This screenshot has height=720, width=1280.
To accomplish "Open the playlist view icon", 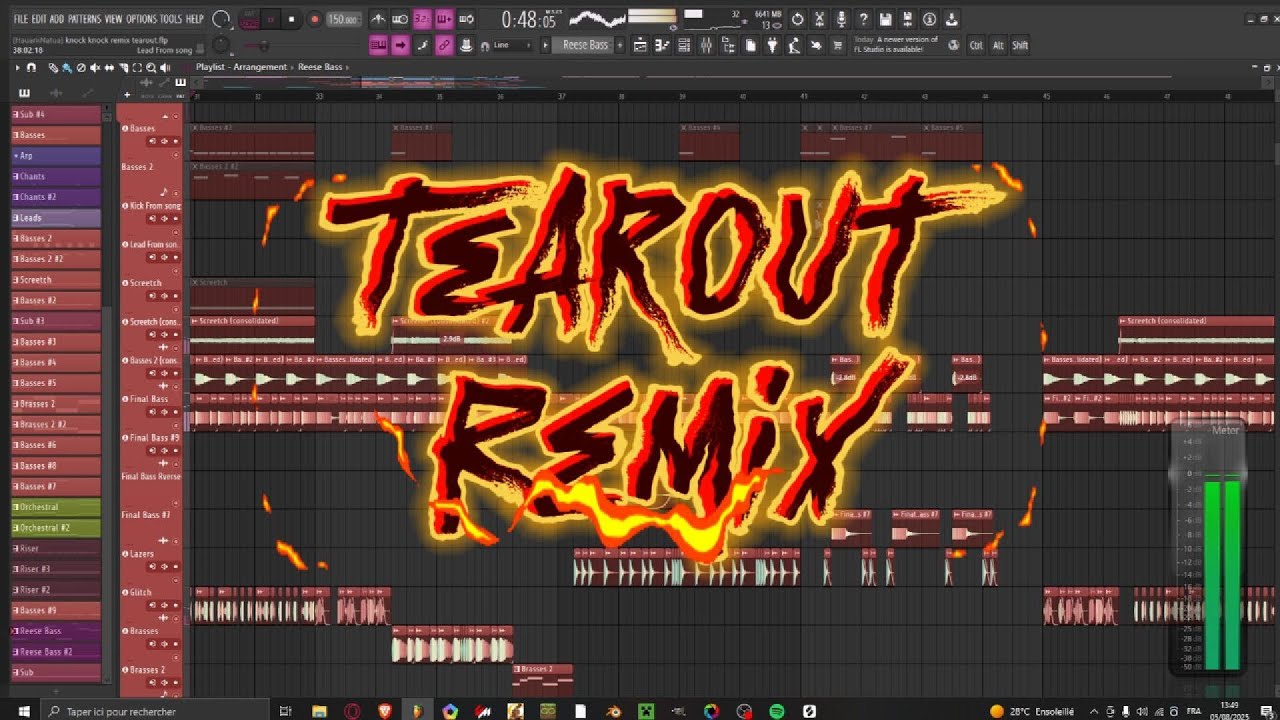I will 640,45.
